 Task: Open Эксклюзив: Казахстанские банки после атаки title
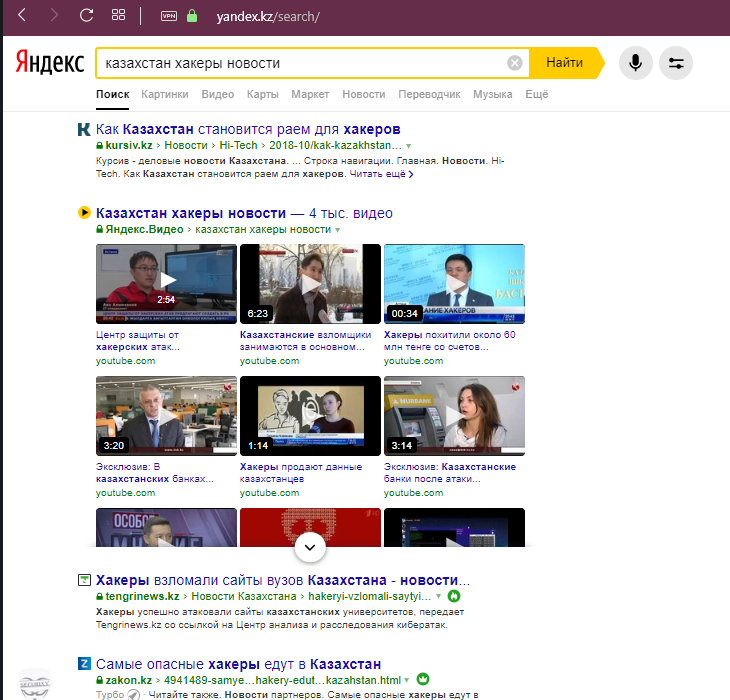(x=450, y=472)
